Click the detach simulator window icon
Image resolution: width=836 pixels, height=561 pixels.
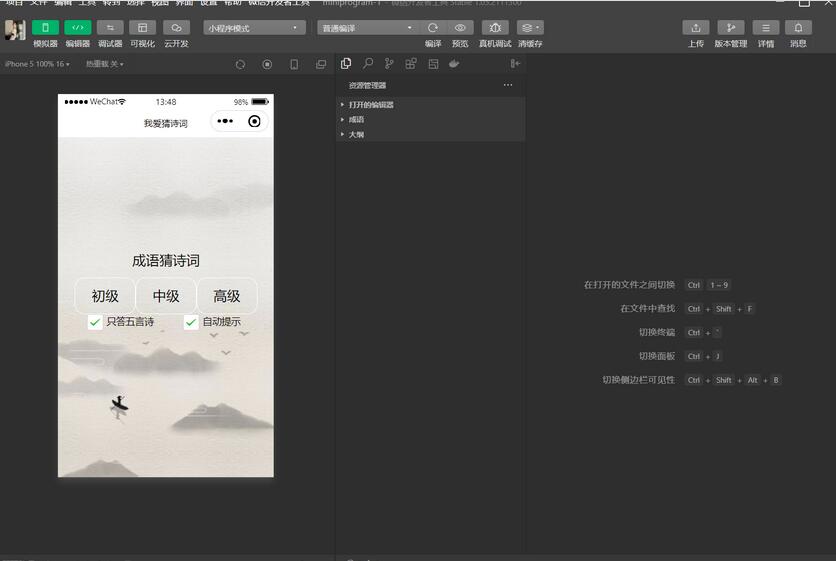pyautogui.click(x=320, y=65)
